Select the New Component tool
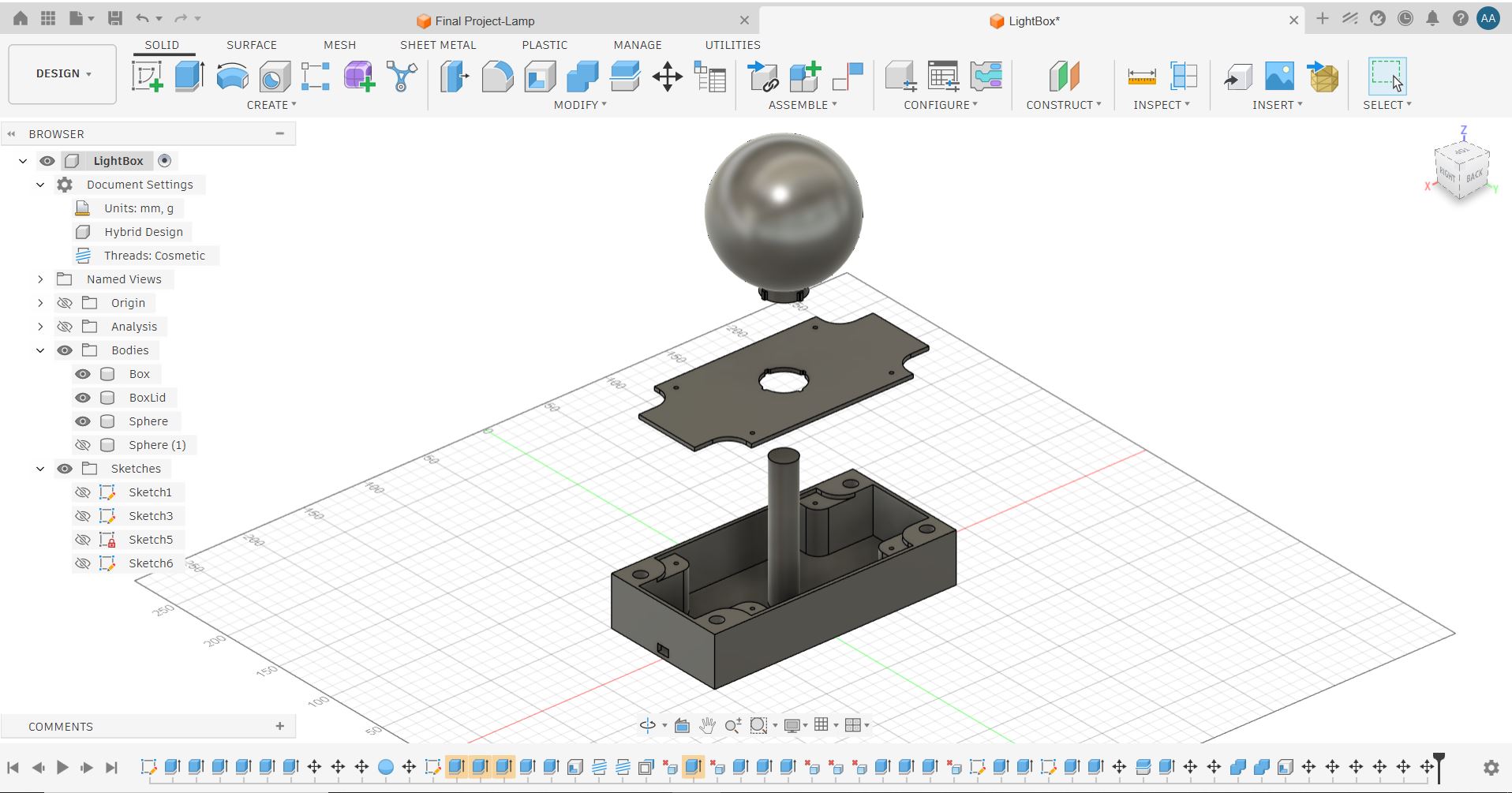The height and width of the screenshot is (793, 1512). 805,77
